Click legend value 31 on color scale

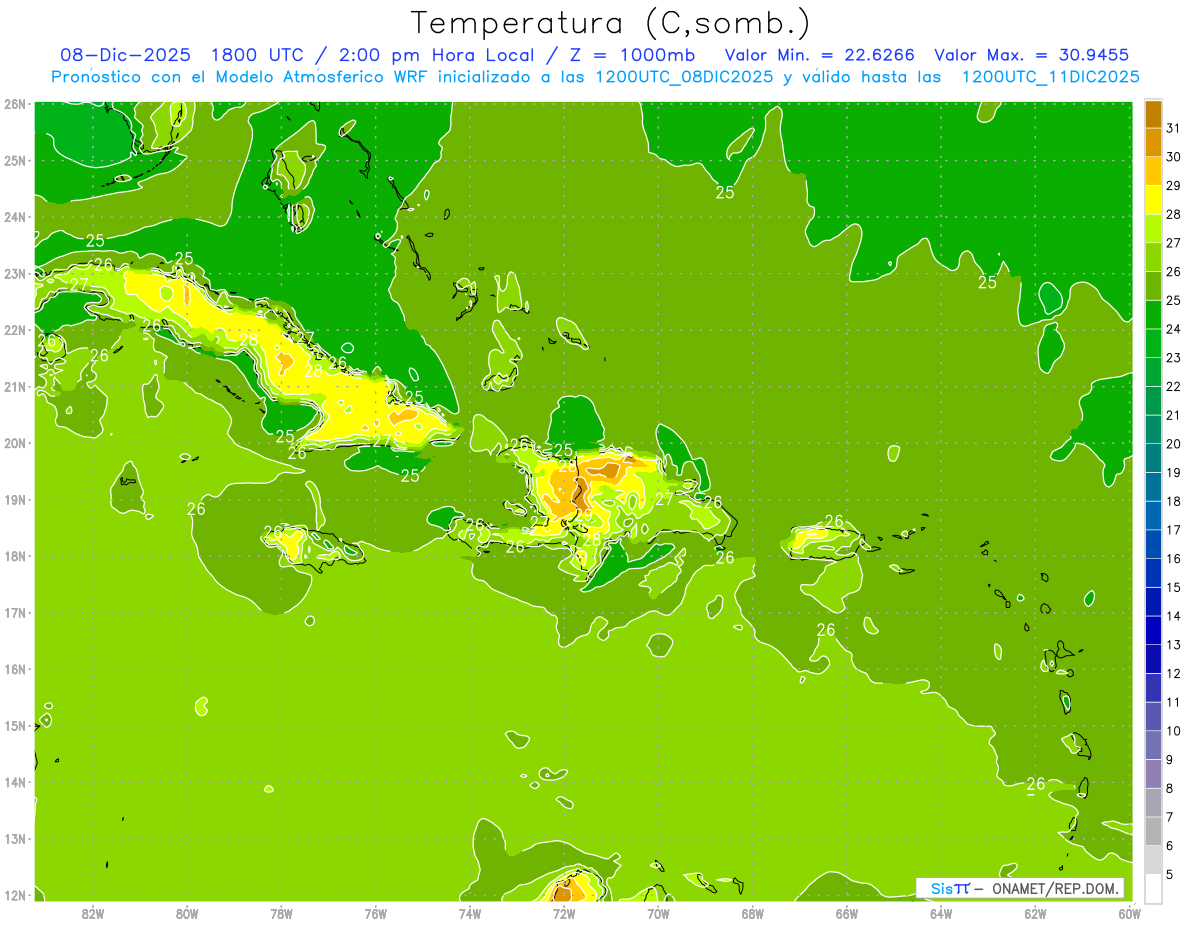[x=1173, y=128]
